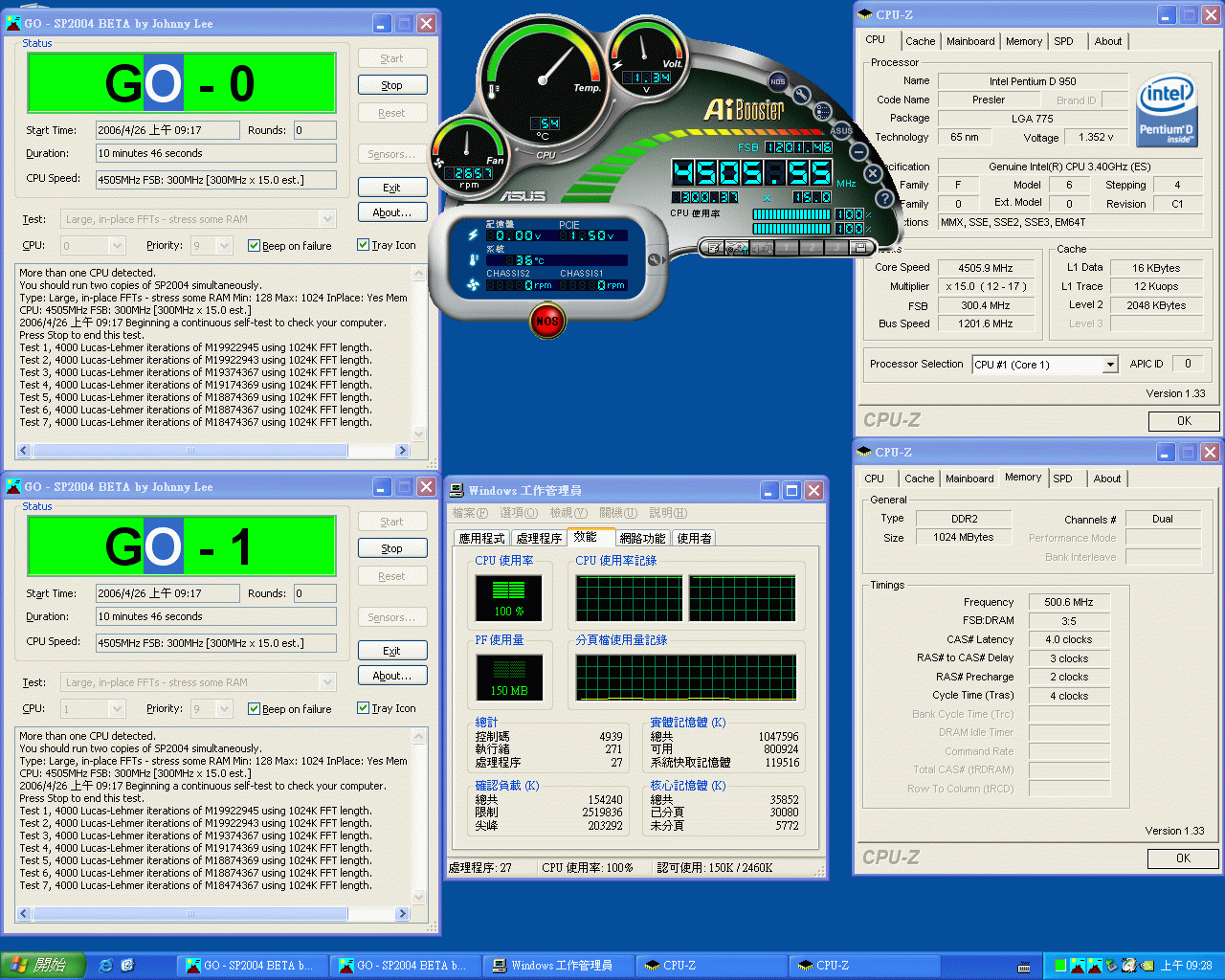Open the Processor Selection dropdown in CPU-Z
The height and width of the screenshot is (980, 1225).
tap(1110, 365)
